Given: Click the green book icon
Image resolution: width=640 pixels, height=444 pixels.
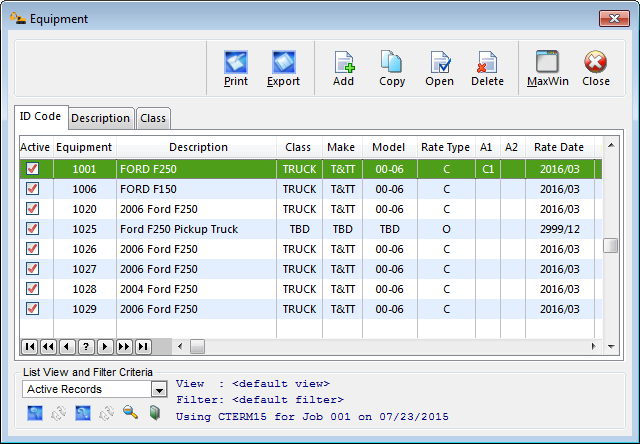Looking at the screenshot, I should click(x=155, y=413).
